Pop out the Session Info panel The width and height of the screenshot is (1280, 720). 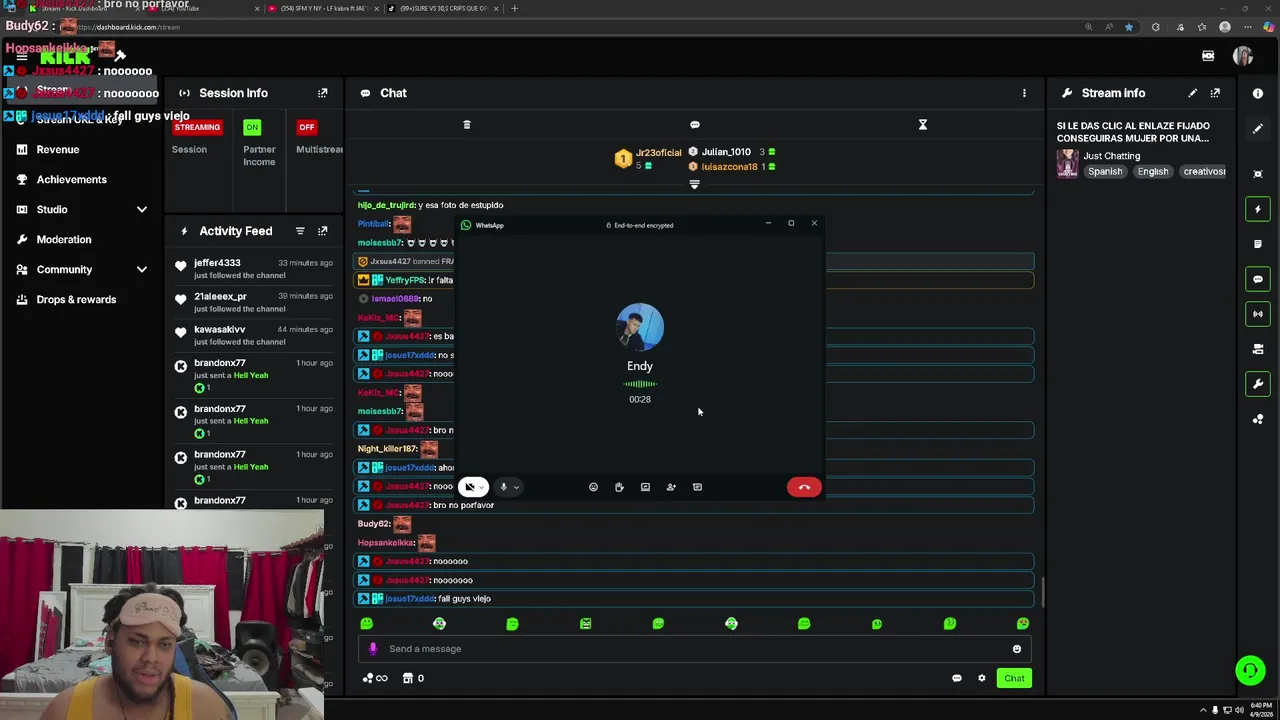tap(322, 93)
